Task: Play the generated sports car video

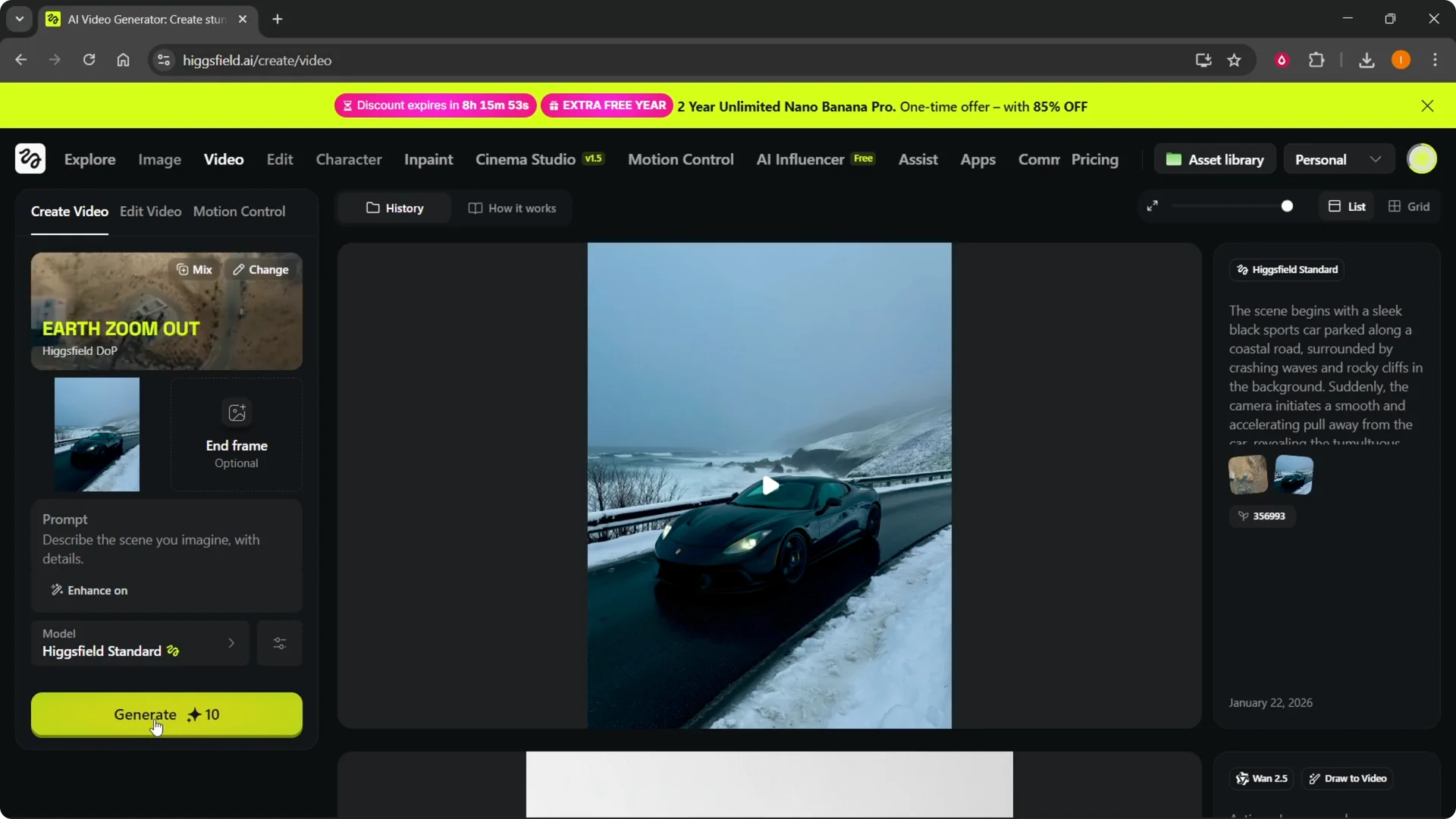Action: (x=770, y=485)
